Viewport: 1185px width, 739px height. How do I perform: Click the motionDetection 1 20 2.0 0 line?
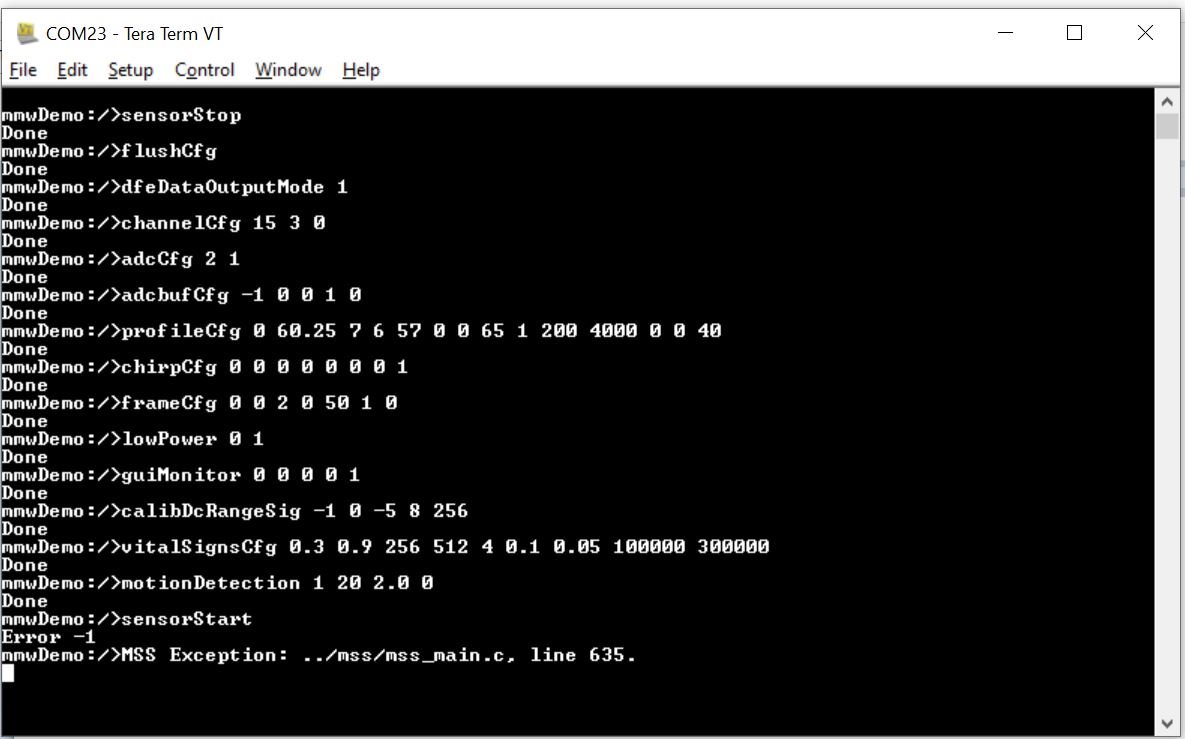(x=218, y=583)
